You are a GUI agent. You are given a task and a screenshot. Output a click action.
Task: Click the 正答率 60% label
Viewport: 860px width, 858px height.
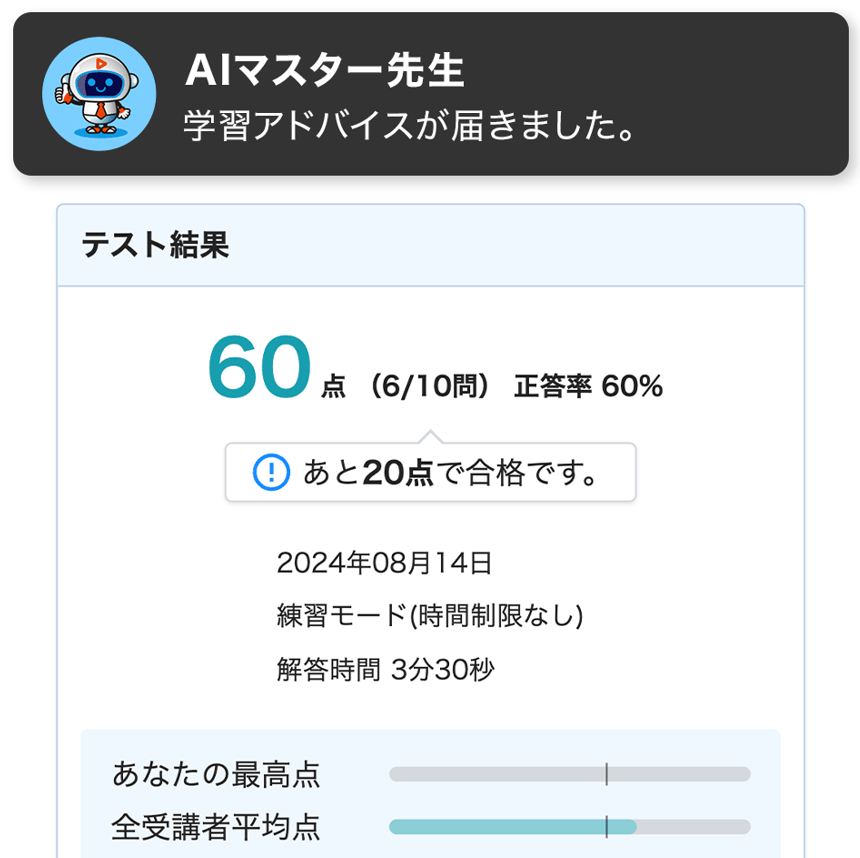588,387
